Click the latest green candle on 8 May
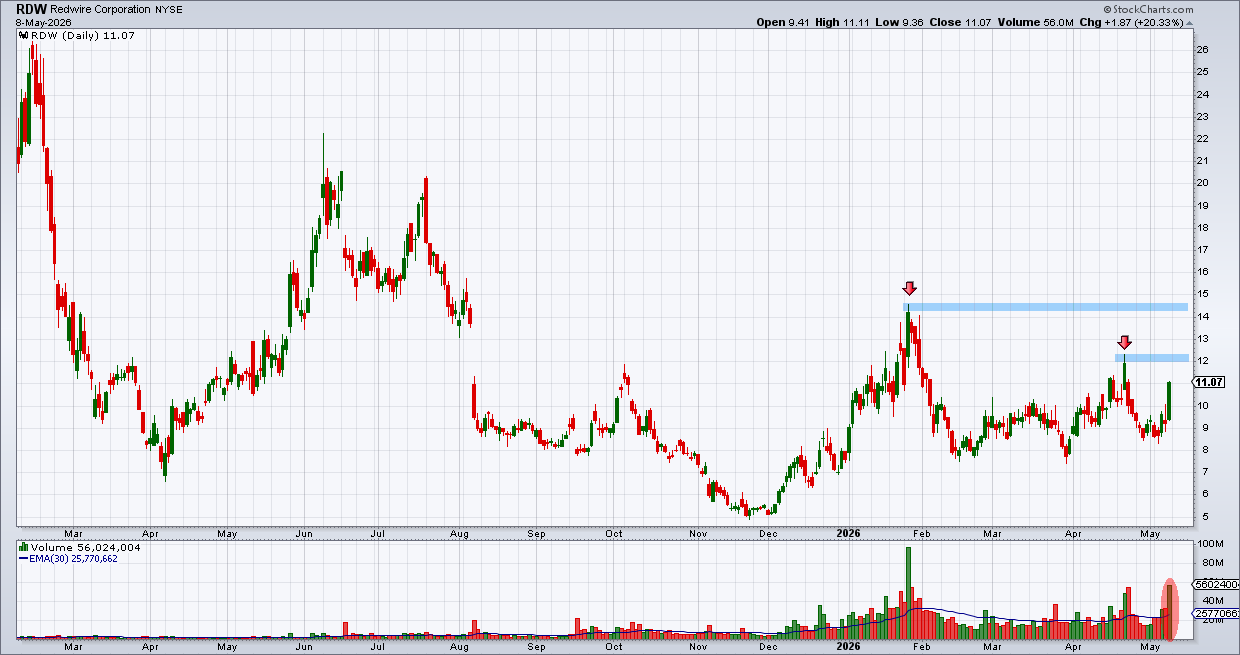Image resolution: width=1240 pixels, height=655 pixels. coord(1168,400)
